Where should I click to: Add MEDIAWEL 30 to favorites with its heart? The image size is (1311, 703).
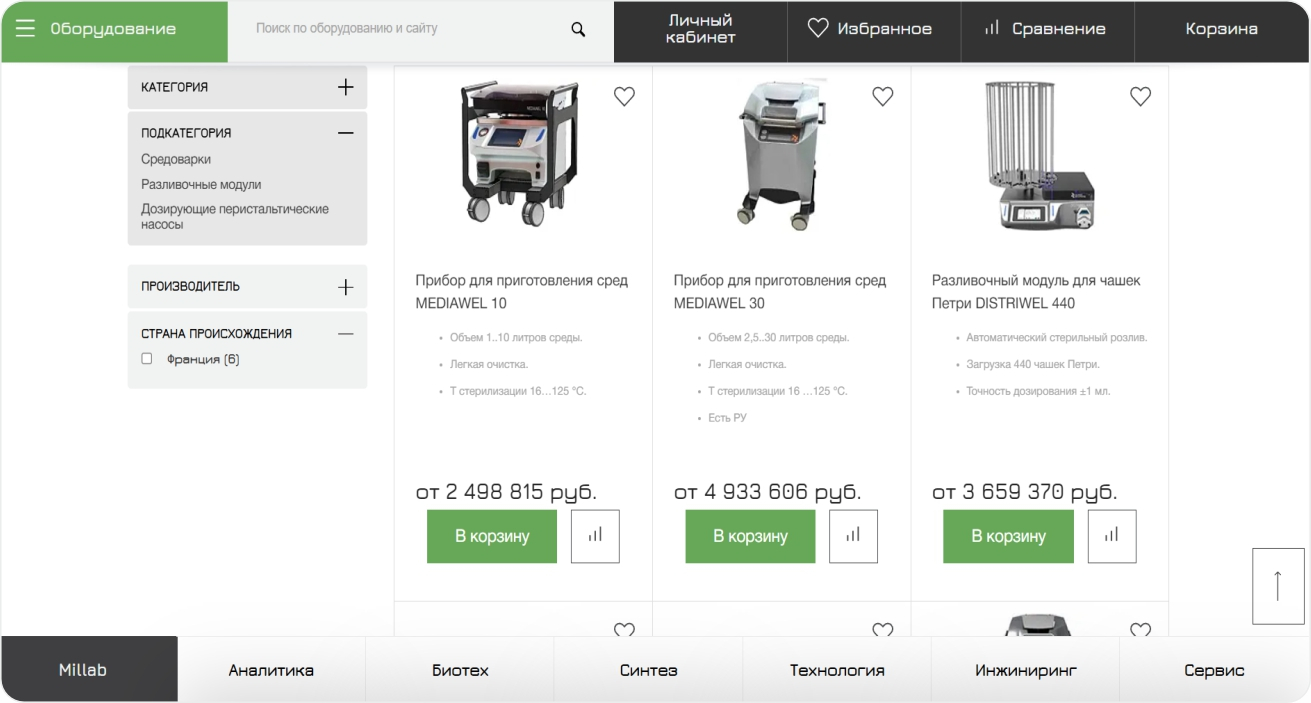[882, 97]
